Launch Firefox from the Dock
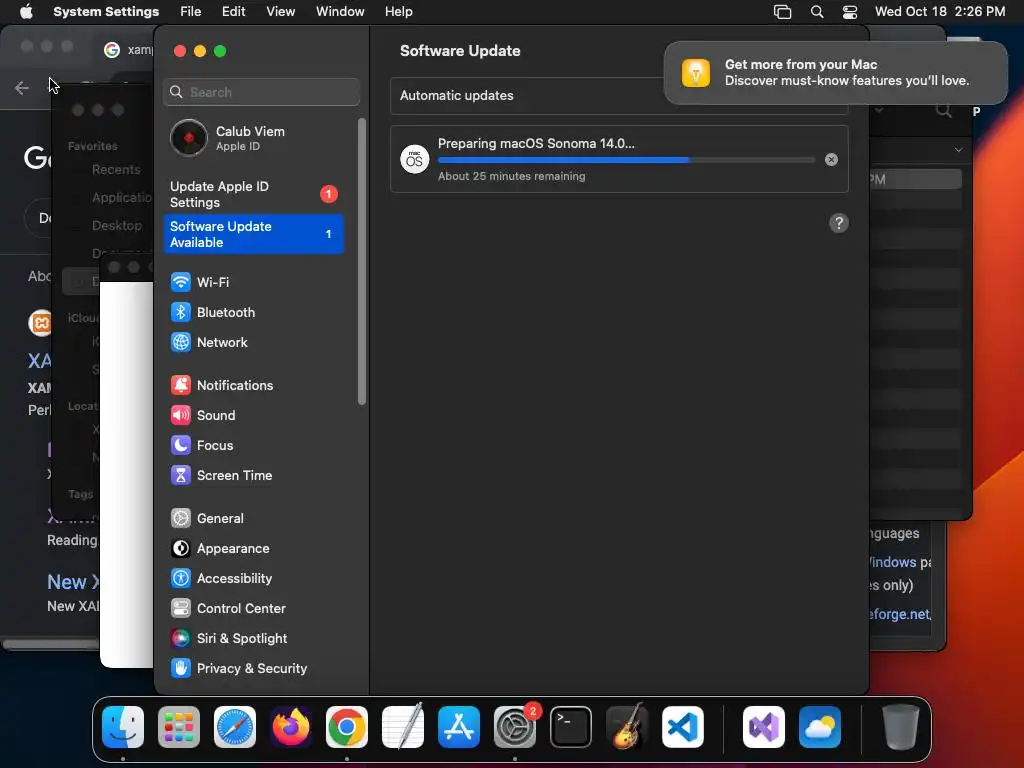The height and width of the screenshot is (768, 1024). pyautogui.click(x=291, y=727)
